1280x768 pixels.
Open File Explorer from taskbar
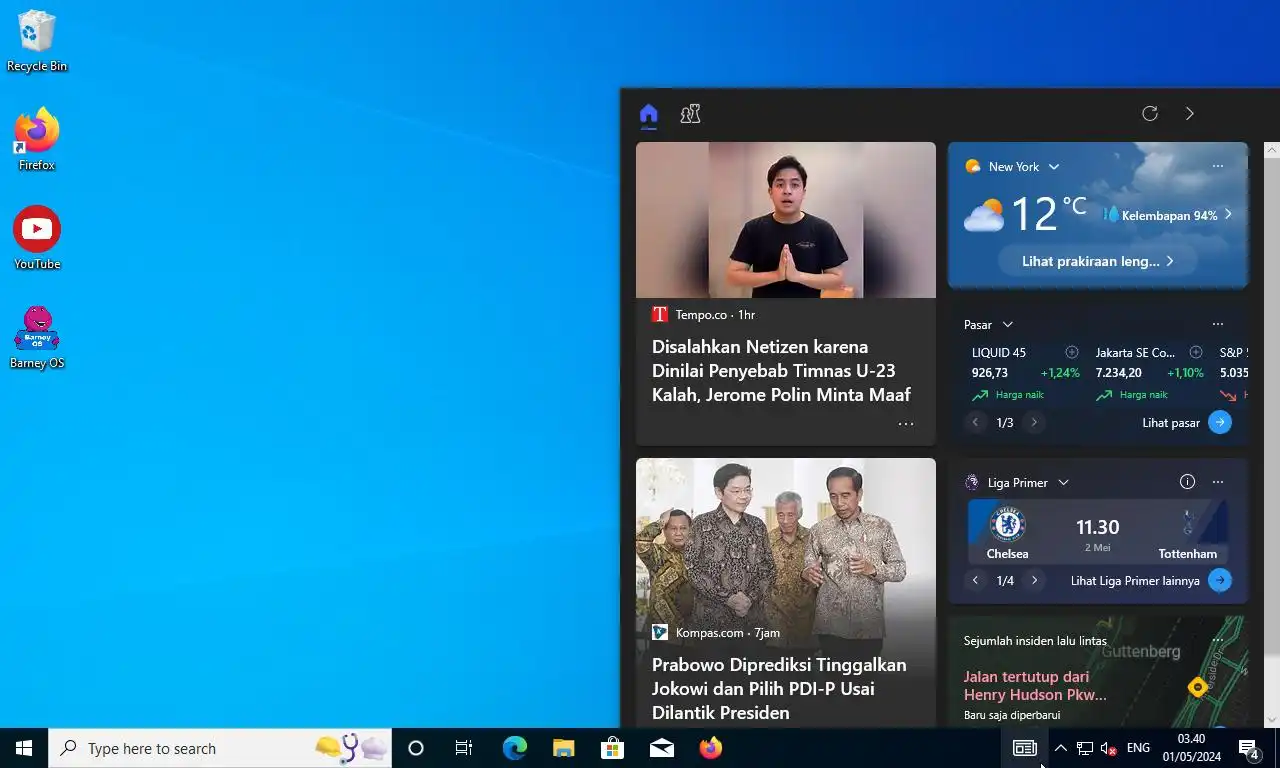[564, 748]
